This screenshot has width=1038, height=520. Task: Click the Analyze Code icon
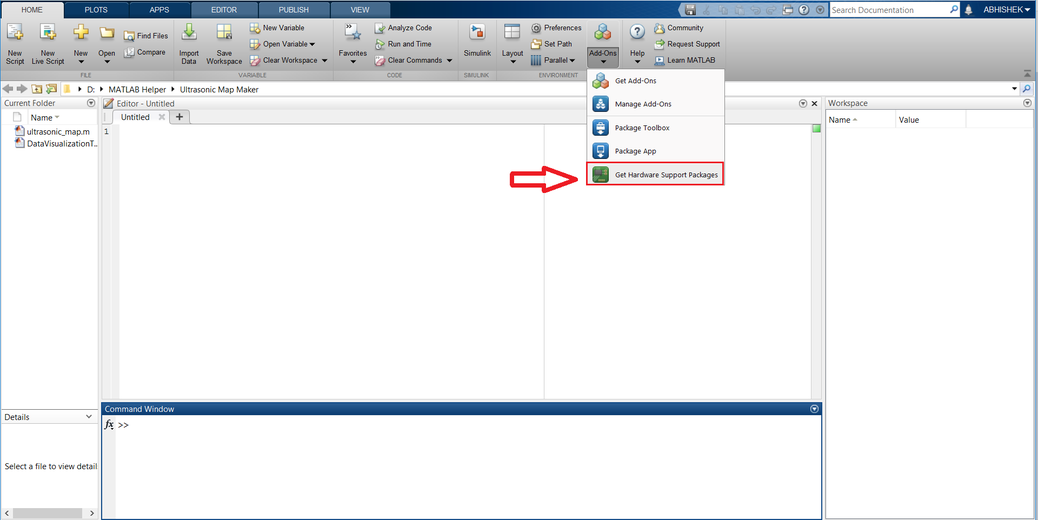pyautogui.click(x=380, y=28)
